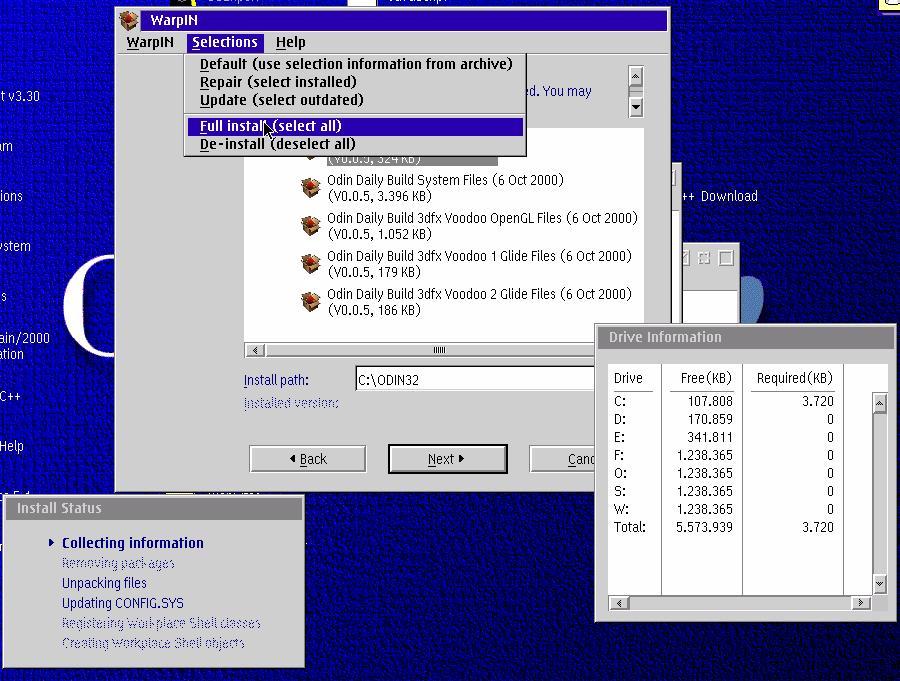Click 'Unpacking files' in Install Status
Screen dimensions: 900x681
click(x=104, y=583)
